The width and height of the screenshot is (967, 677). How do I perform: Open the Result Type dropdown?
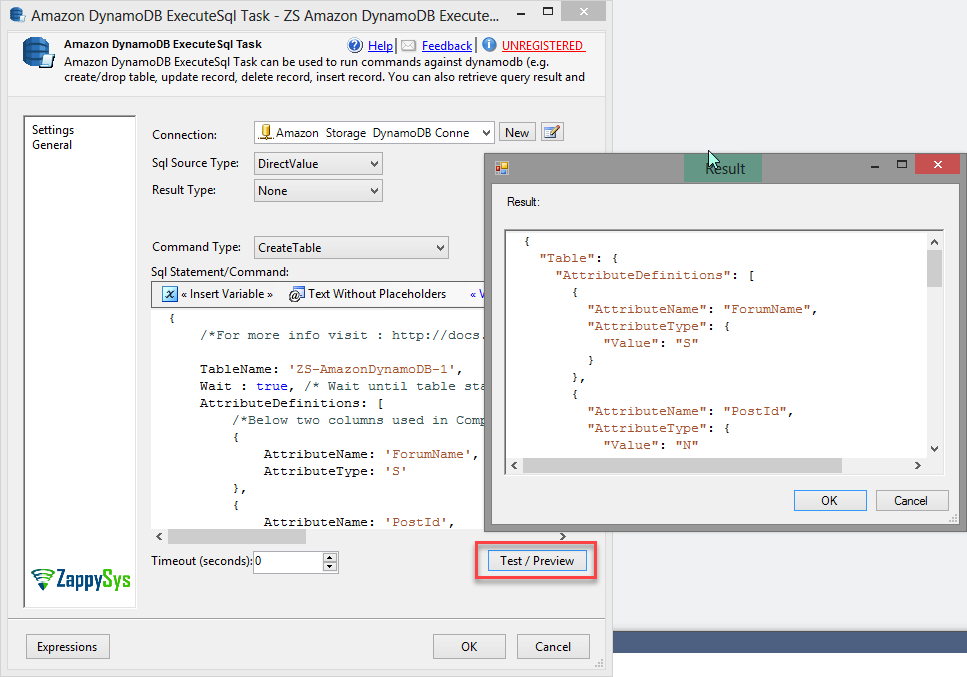(374, 191)
